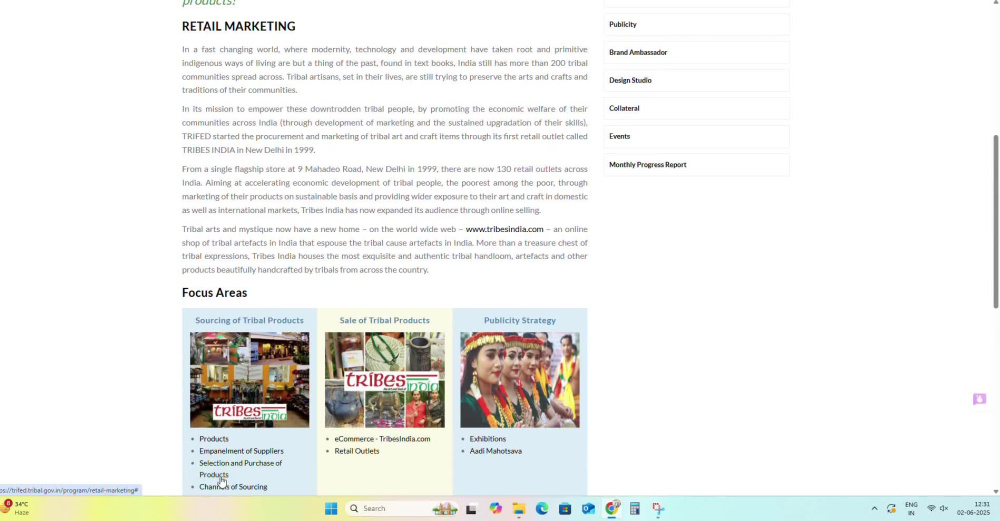
Task: Open Outlook from the taskbar
Action: coord(588,508)
